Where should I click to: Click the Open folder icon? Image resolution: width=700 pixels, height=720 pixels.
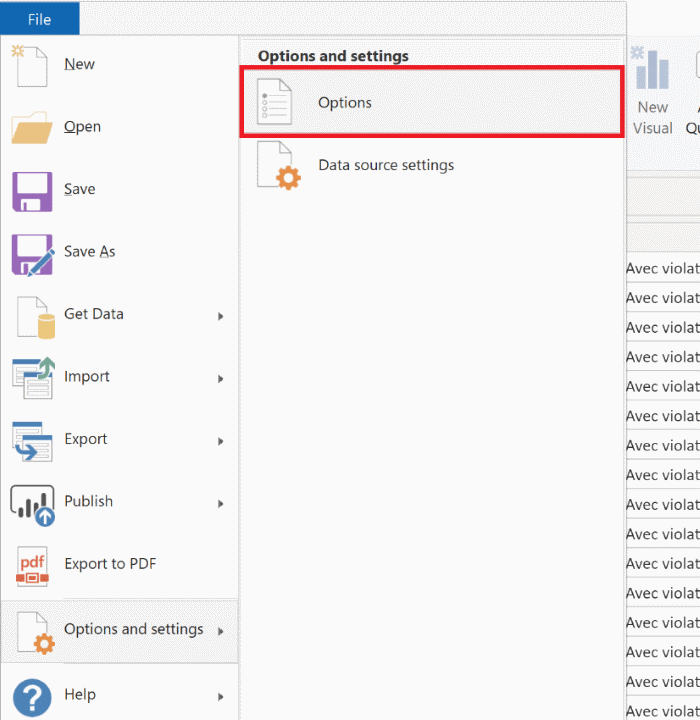tap(31, 127)
